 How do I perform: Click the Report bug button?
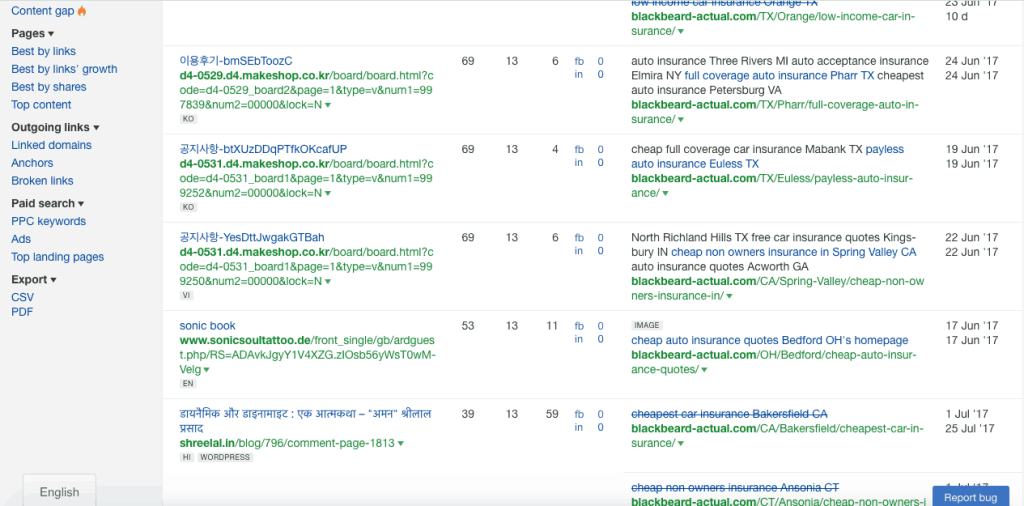[x=970, y=496]
